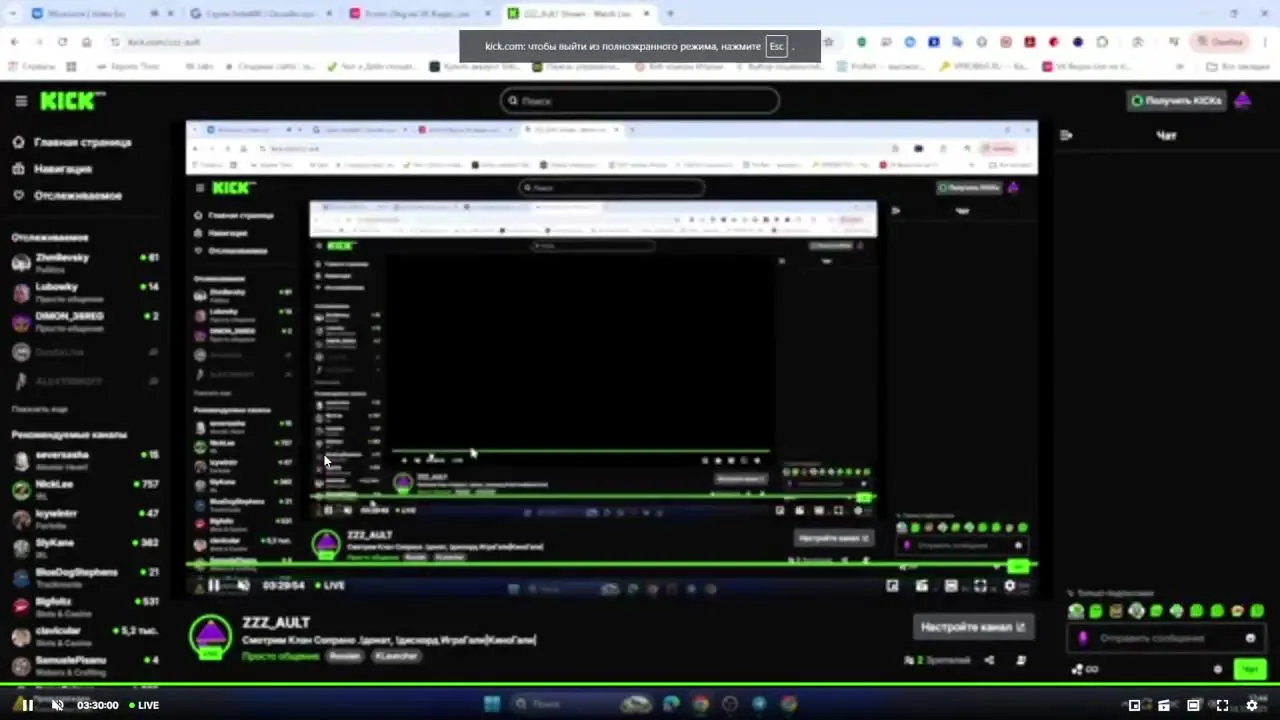Expand the Показать еще list
This screenshot has height=720, width=1280.
pos(39,409)
